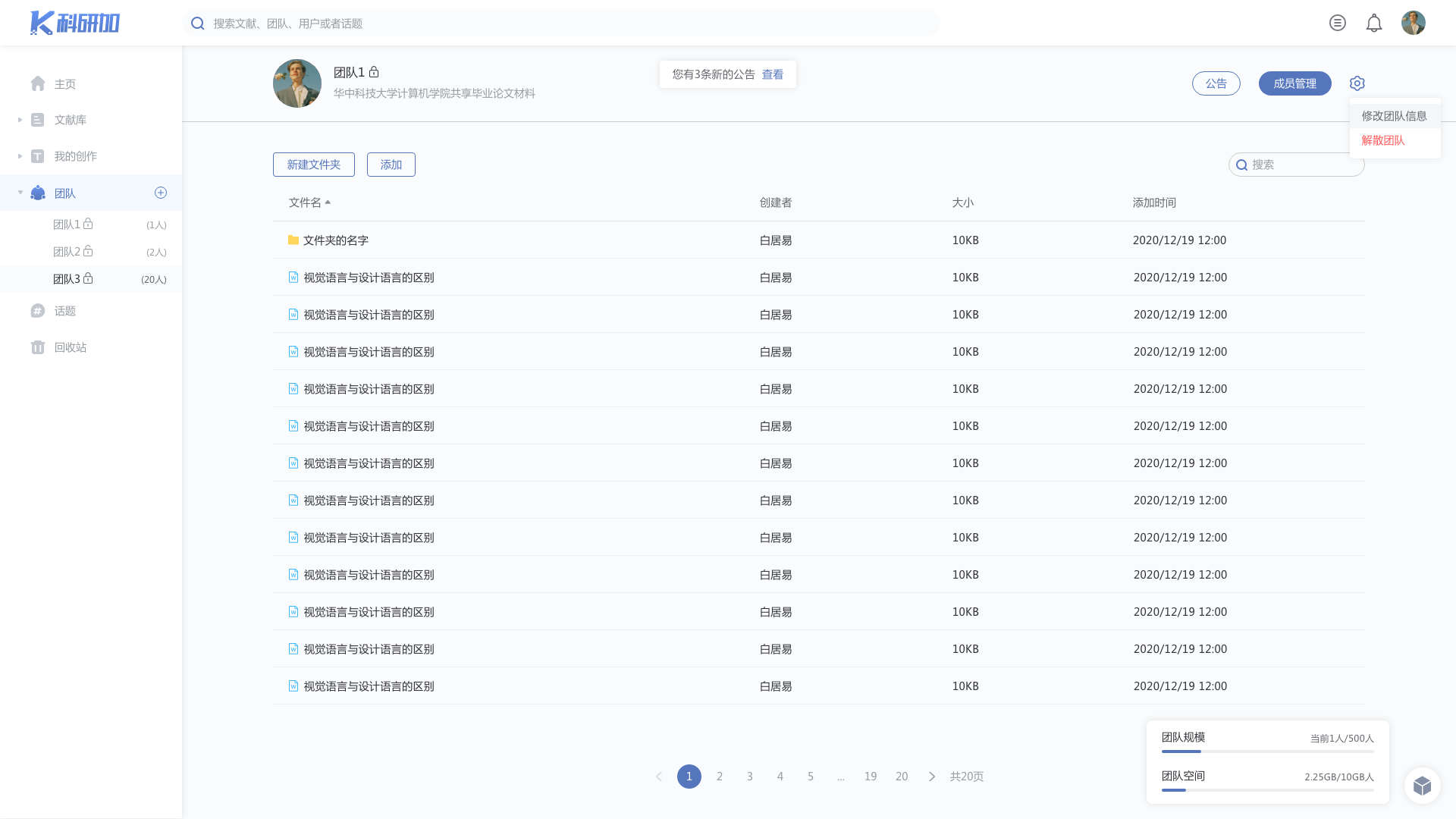Go to page 2
This screenshot has width=1456, height=819.
coord(720,777)
